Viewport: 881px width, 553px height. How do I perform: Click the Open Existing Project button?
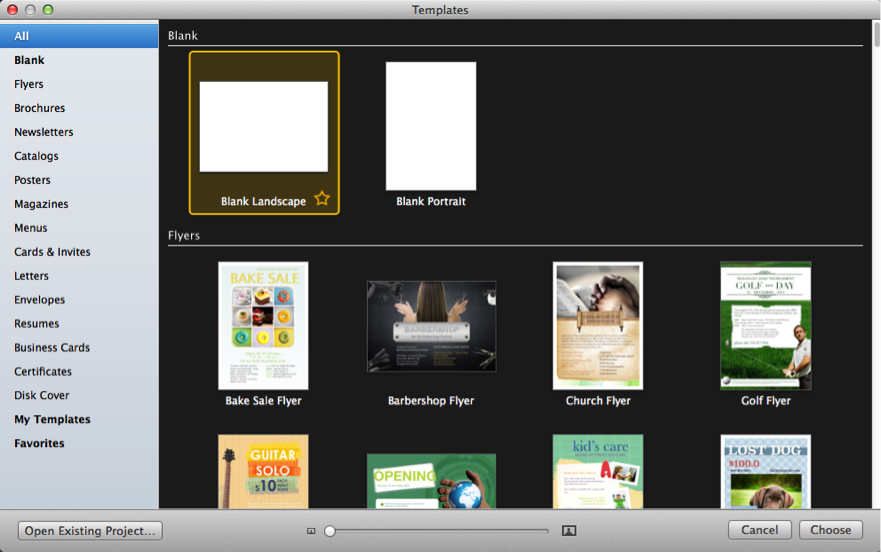pyautogui.click(x=90, y=531)
